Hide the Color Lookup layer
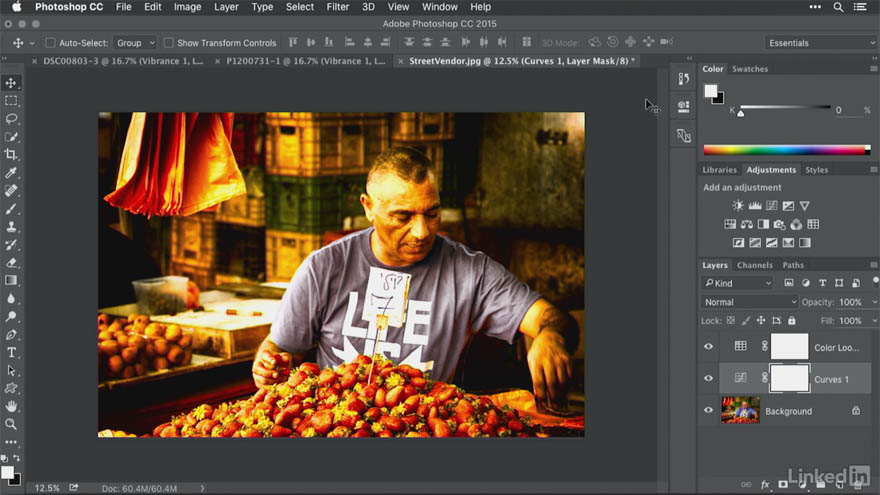Screen dimensions: 880x495 [x=708, y=346]
